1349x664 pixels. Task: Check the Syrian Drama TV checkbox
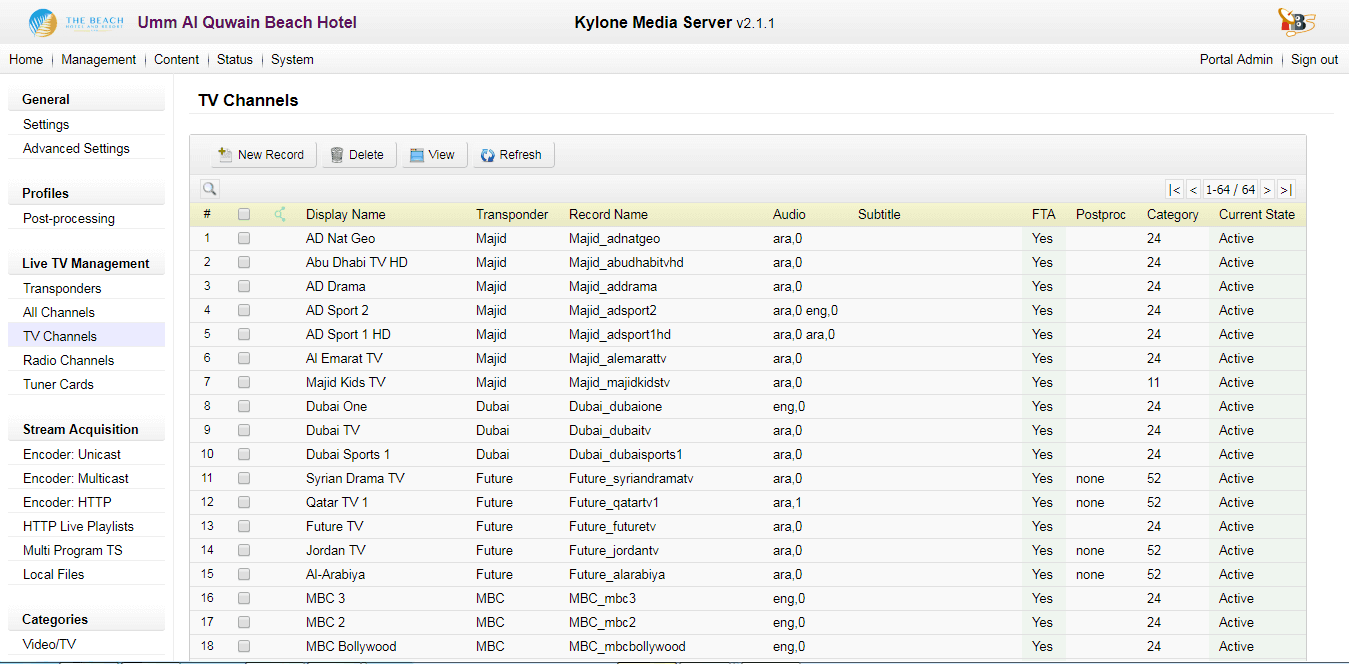244,478
